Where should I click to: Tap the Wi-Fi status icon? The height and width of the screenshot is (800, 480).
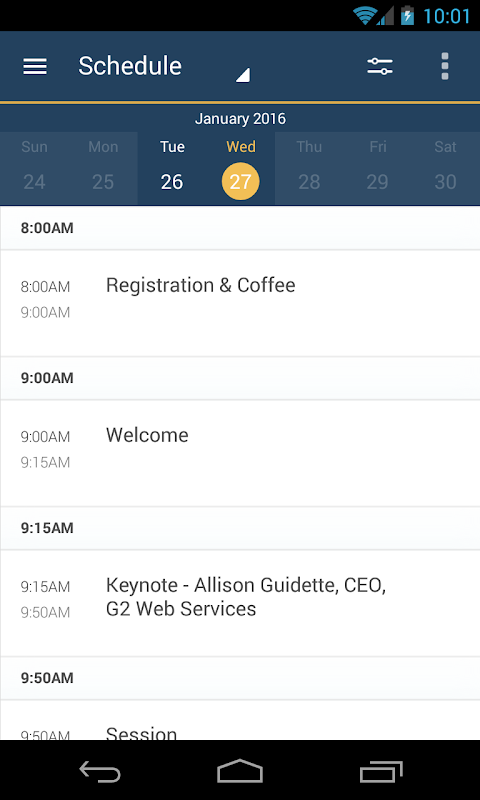coord(365,16)
